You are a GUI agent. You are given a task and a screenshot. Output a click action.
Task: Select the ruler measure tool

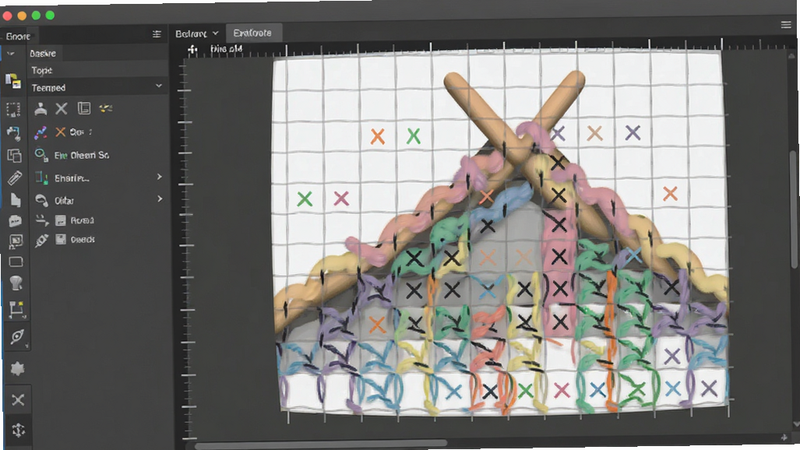pyautogui.click(x=14, y=178)
